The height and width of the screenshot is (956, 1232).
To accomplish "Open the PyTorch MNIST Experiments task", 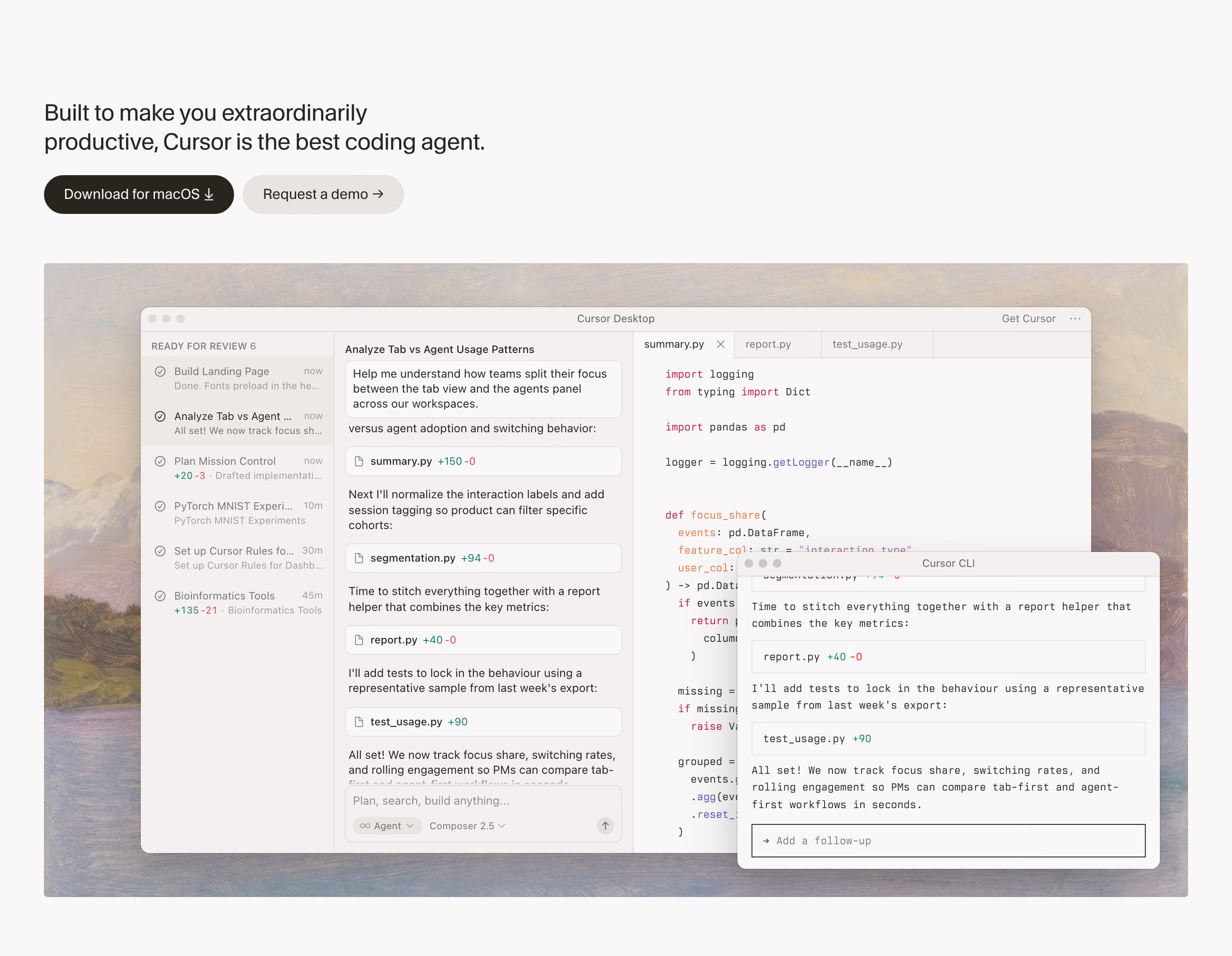I will click(x=238, y=513).
